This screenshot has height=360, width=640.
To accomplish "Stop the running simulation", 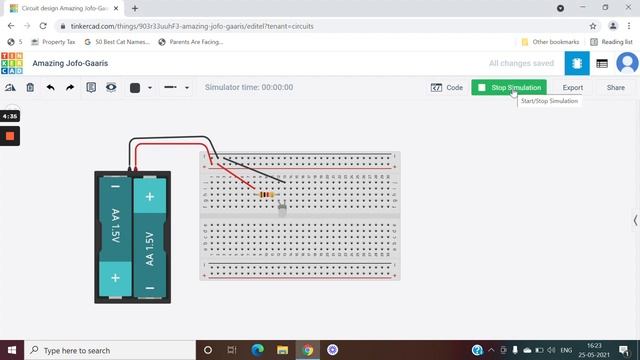I will tap(509, 87).
